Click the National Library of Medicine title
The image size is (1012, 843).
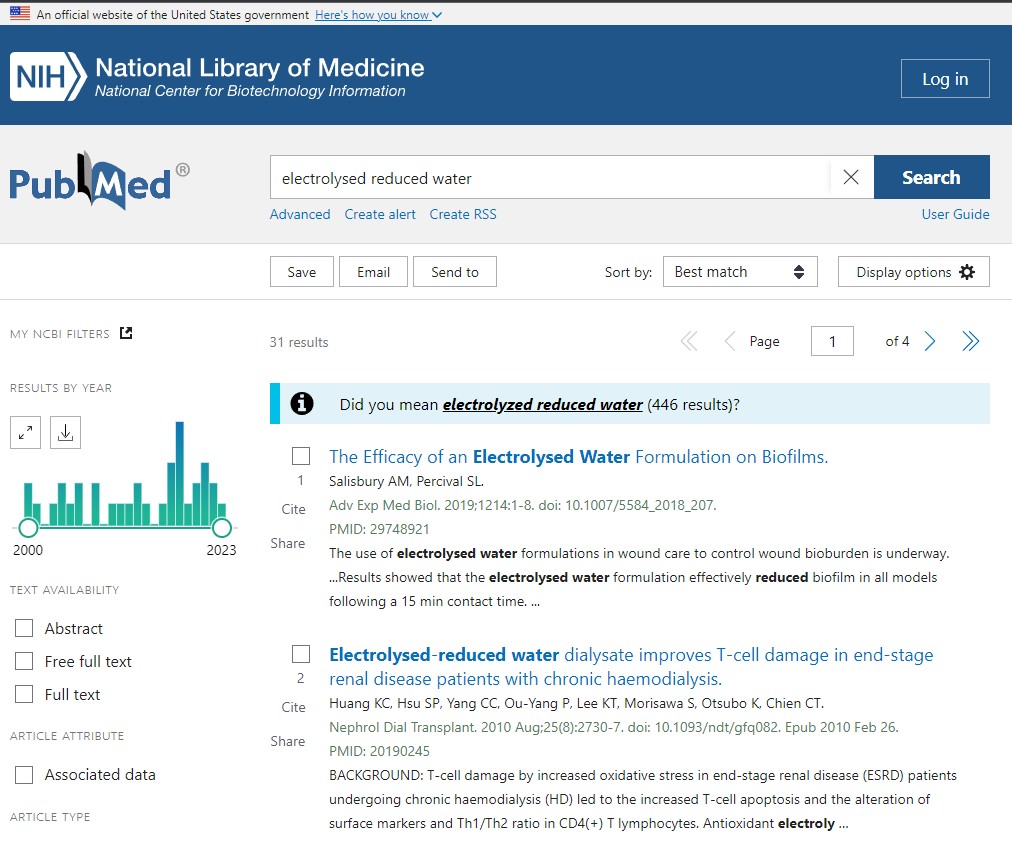click(x=259, y=68)
